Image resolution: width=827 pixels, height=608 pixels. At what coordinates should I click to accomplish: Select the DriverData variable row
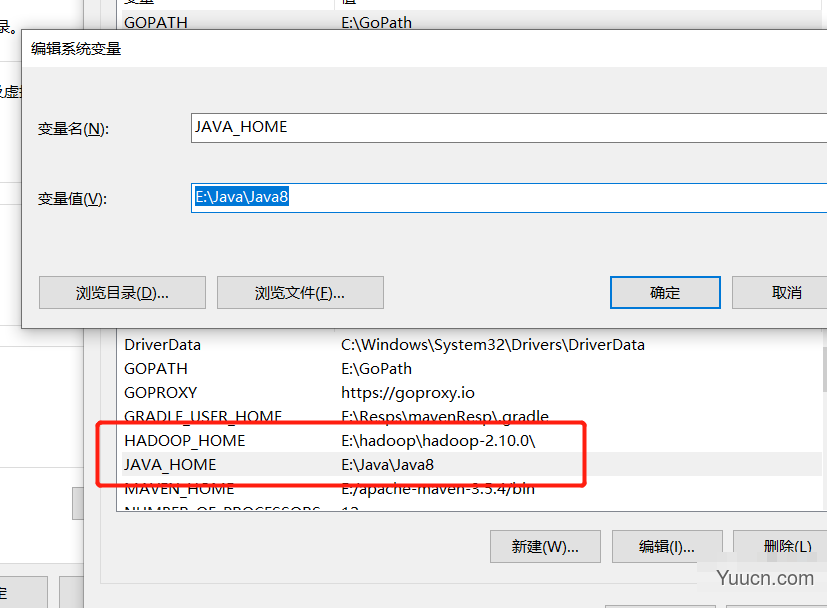click(x=472, y=345)
